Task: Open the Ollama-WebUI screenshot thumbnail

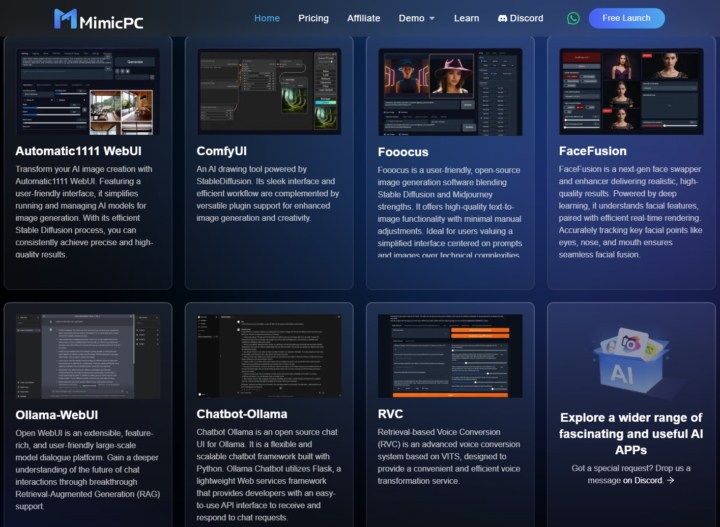Action: click(88, 357)
